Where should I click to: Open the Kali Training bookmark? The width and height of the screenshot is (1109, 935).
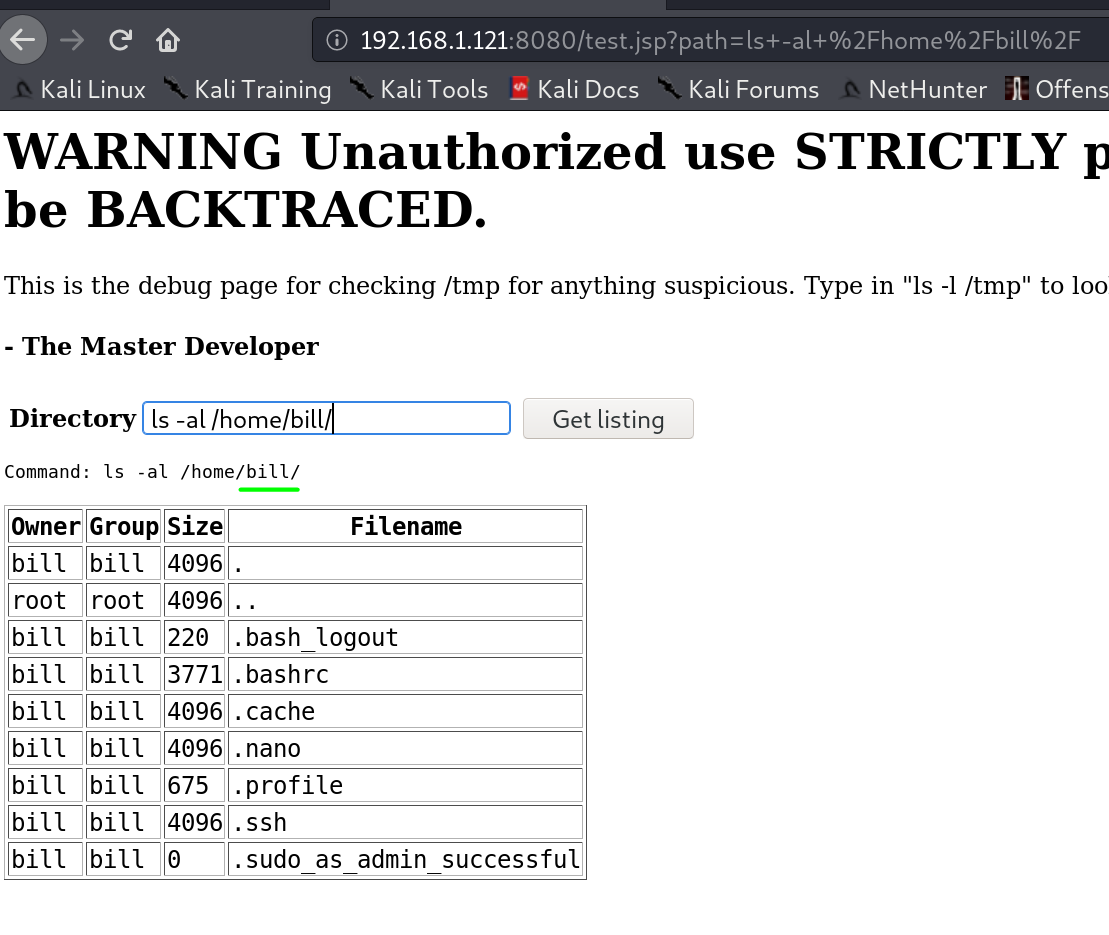(248, 90)
